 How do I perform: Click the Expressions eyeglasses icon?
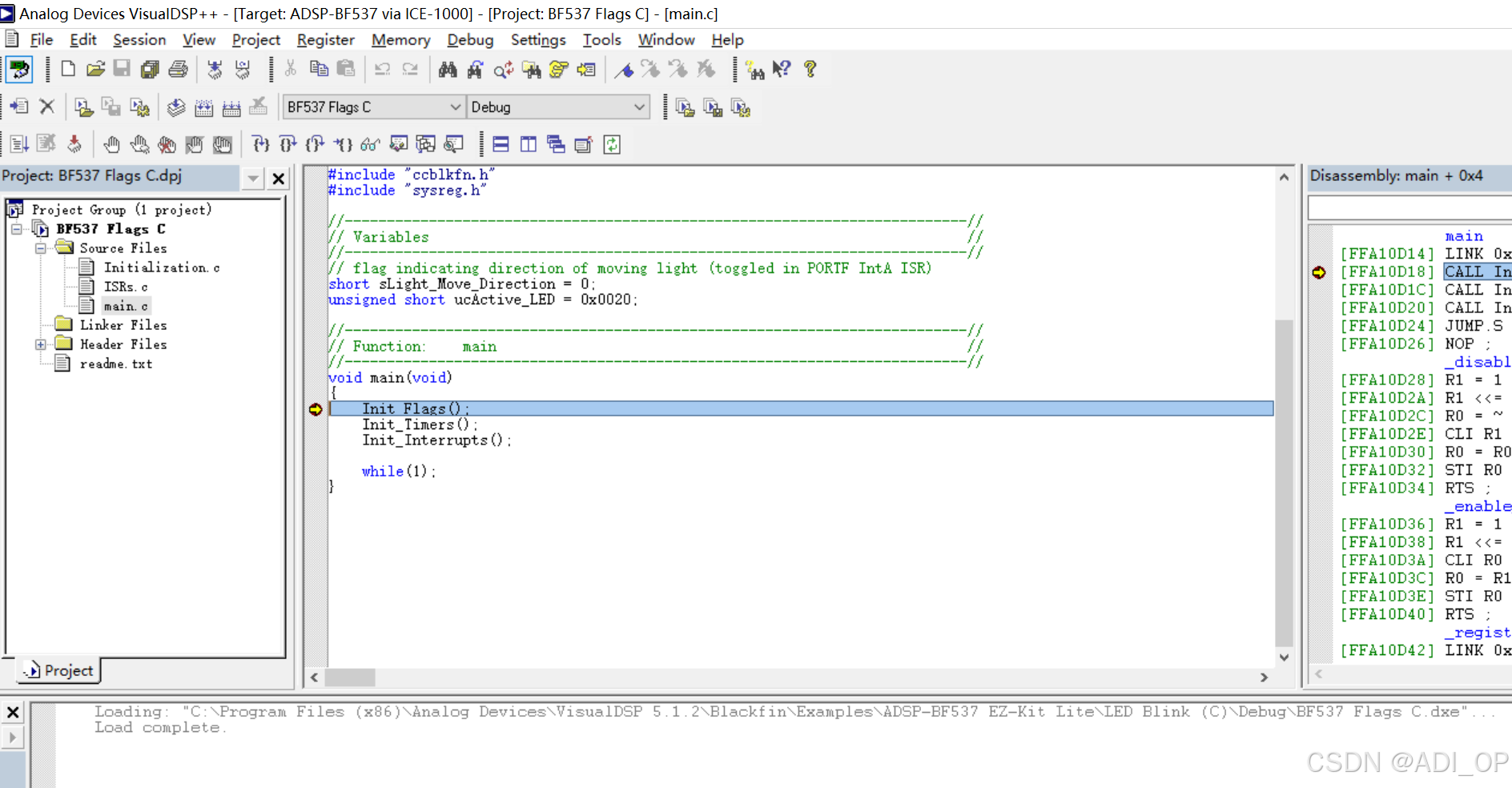370,144
